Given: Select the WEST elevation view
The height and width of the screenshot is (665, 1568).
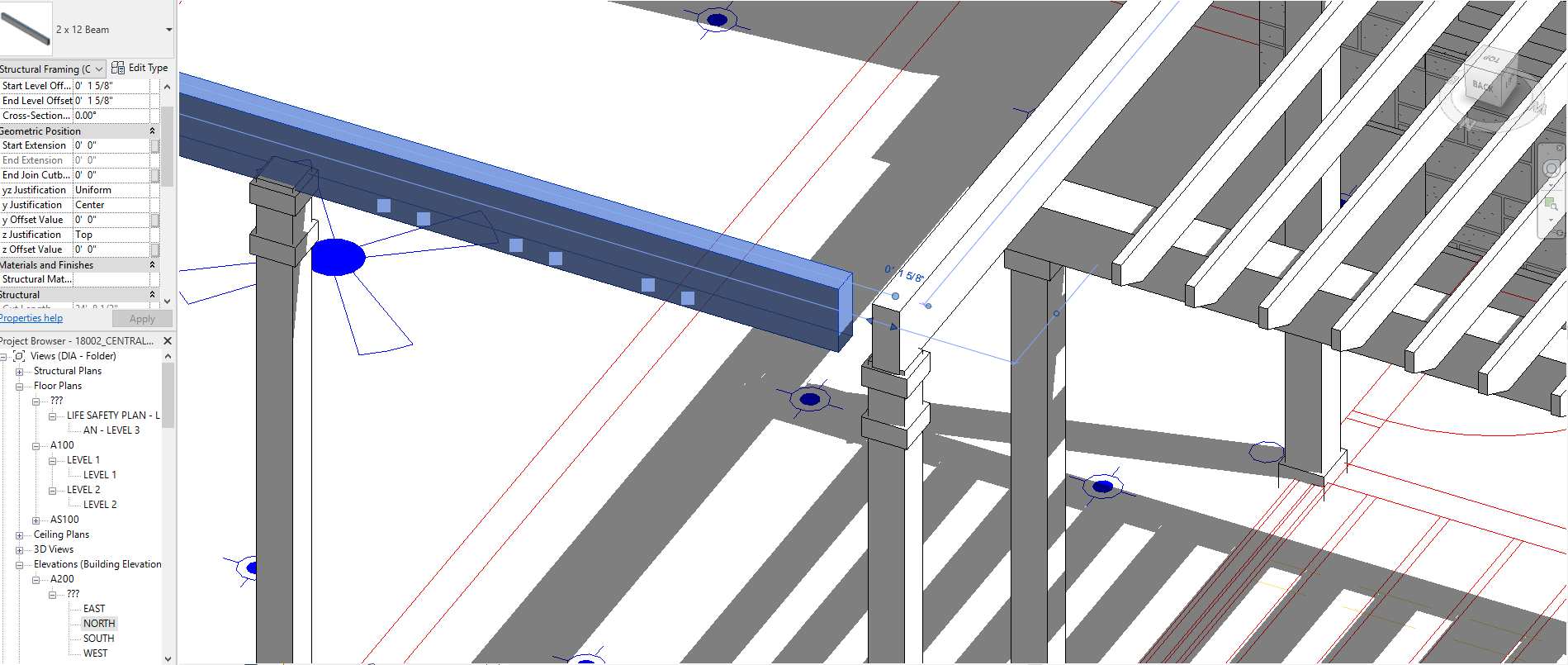Looking at the screenshot, I should pos(95,653).
